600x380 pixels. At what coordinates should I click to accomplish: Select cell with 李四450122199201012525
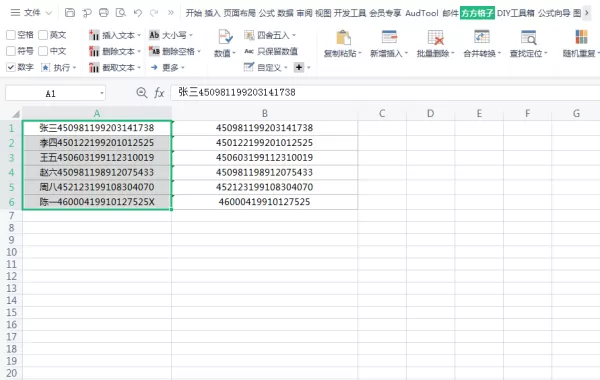pyautogui.click(x=97, y=143)
